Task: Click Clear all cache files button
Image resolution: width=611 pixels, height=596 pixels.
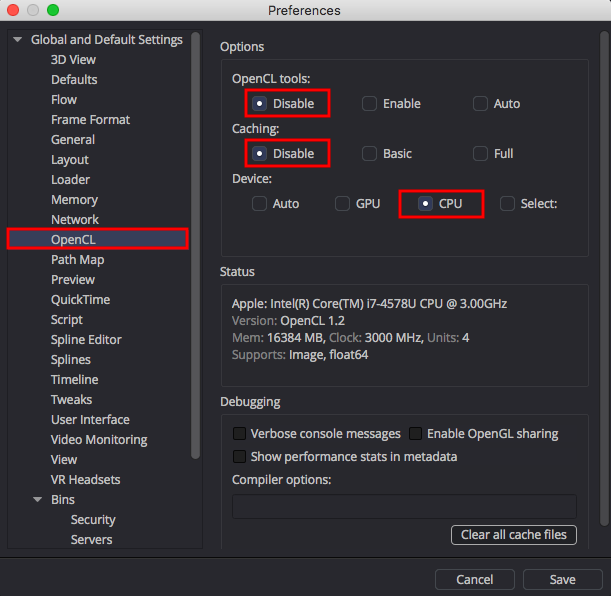Action: (514, 535)
